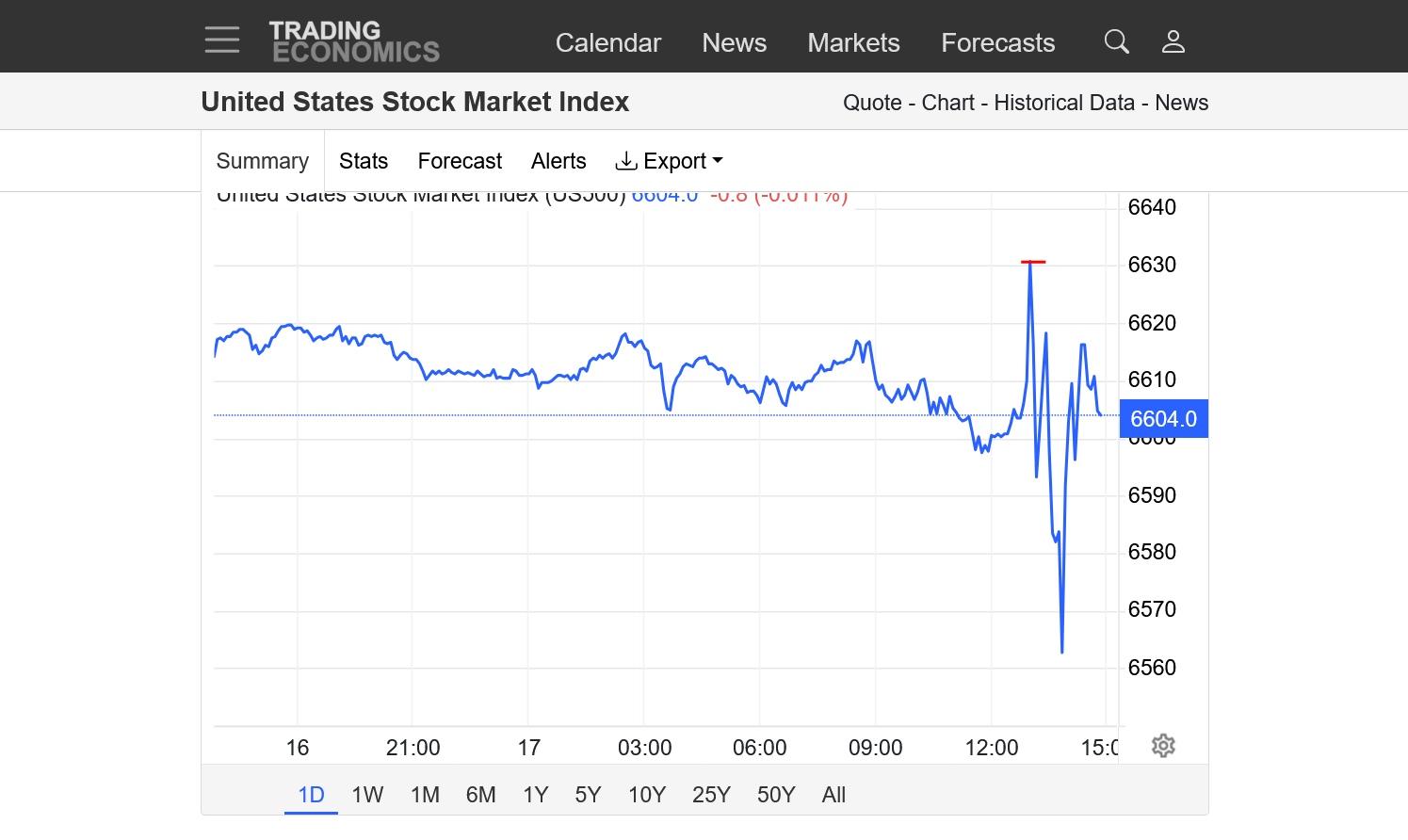
Task: Expand the Export dropdown
Action: (x=669, y=161)
